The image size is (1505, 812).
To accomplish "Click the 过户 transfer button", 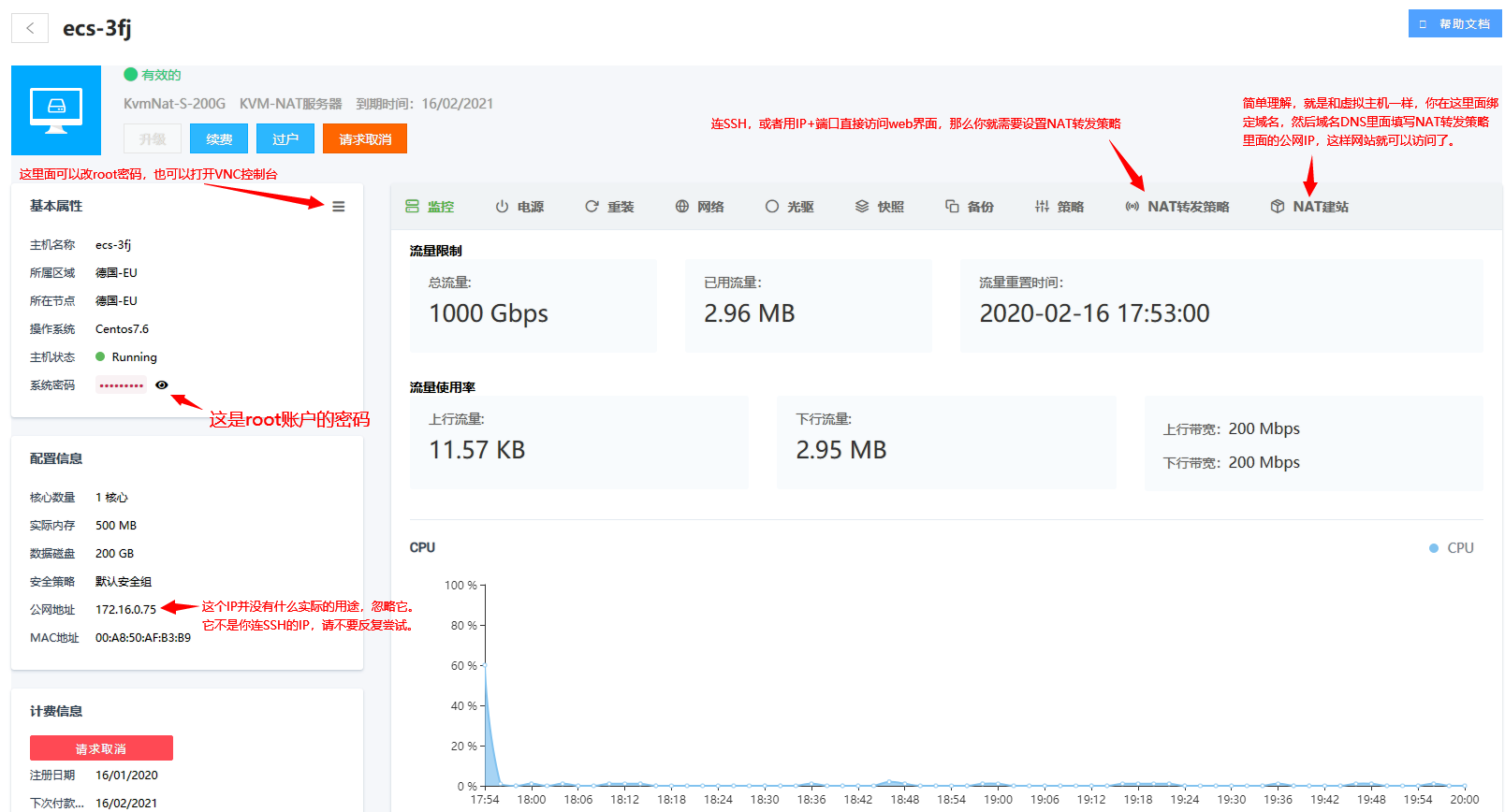I will pos(285,138).
